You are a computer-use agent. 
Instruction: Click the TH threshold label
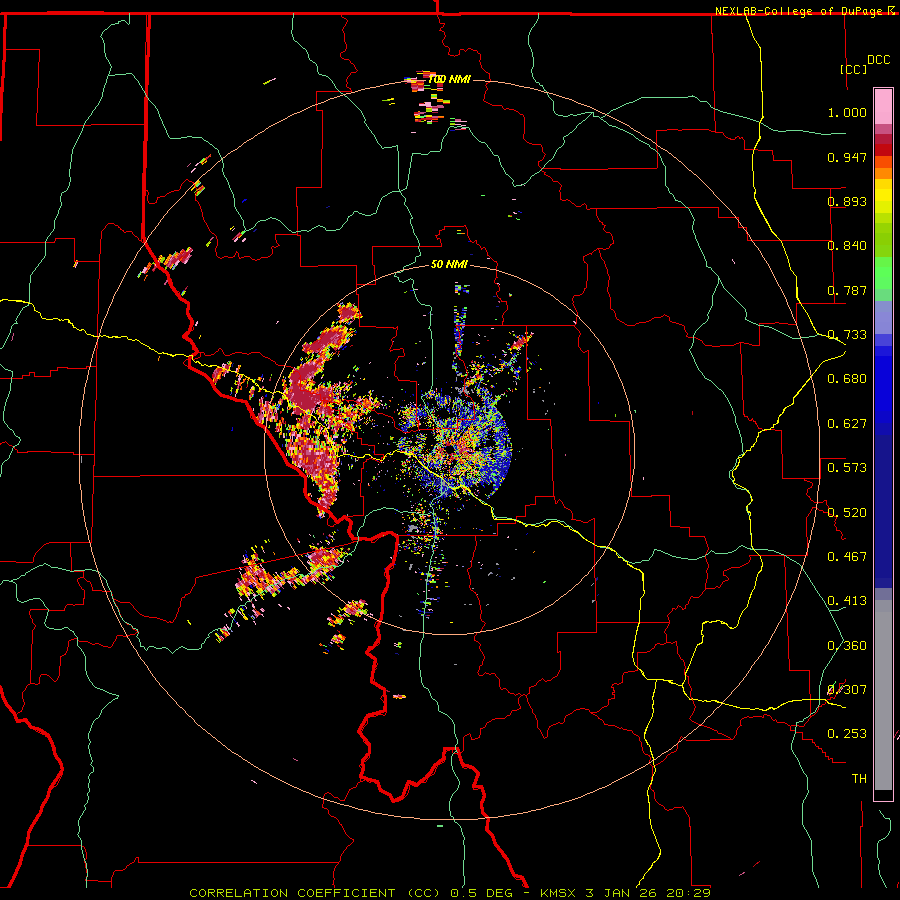tap(859, 779)
